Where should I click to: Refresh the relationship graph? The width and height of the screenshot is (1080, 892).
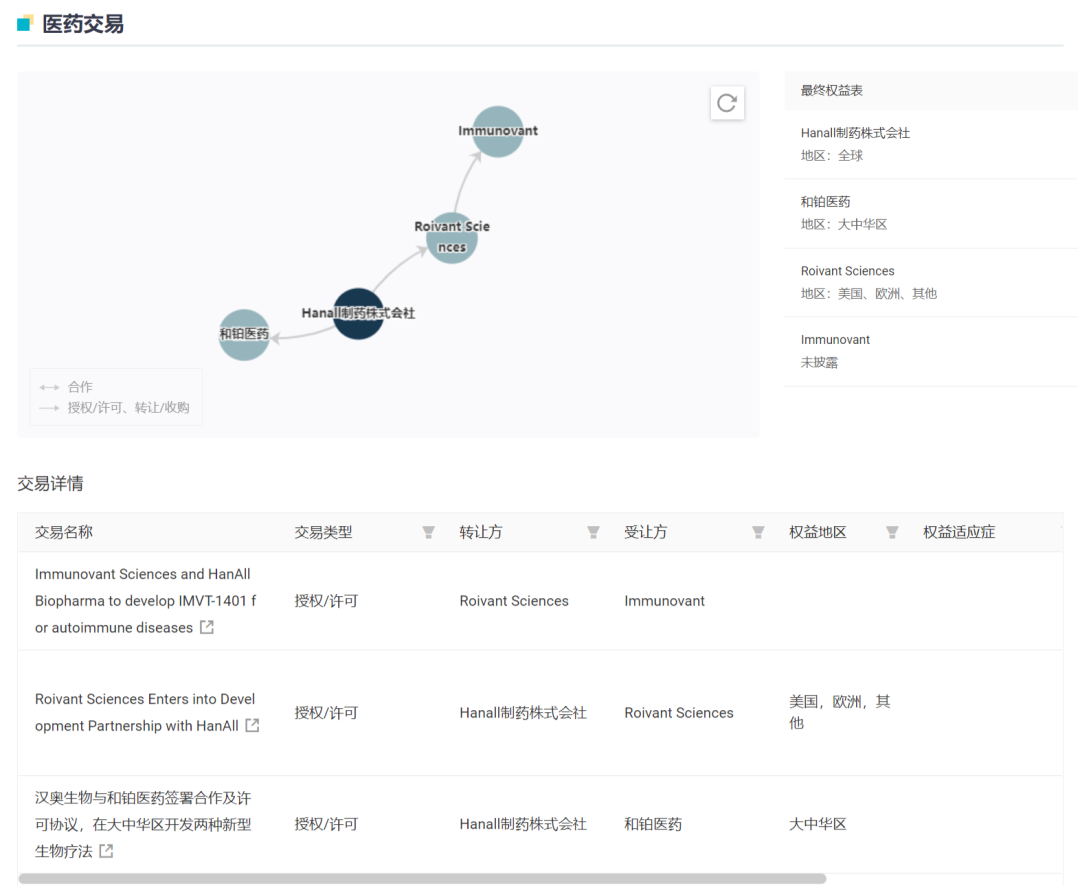[x=727, y=103]
